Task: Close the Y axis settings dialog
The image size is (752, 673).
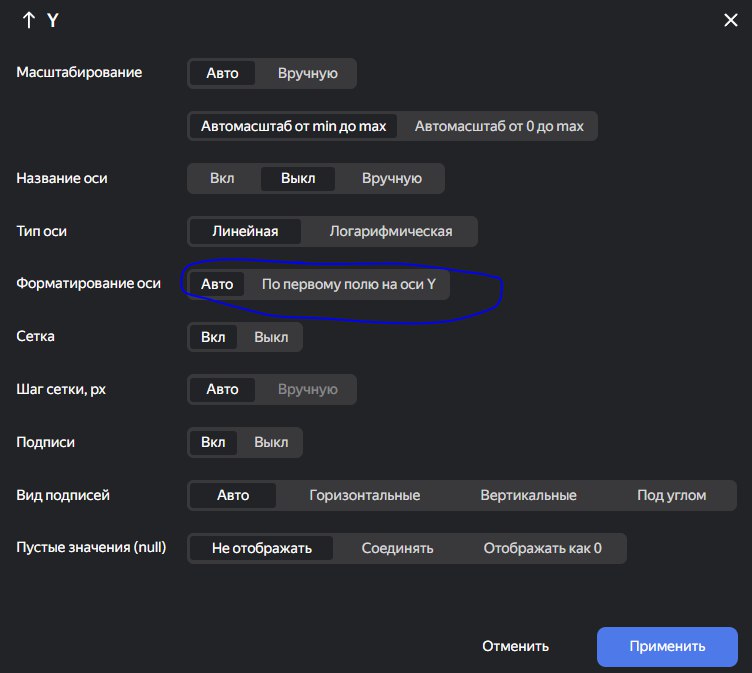Action: coord(730,20)
